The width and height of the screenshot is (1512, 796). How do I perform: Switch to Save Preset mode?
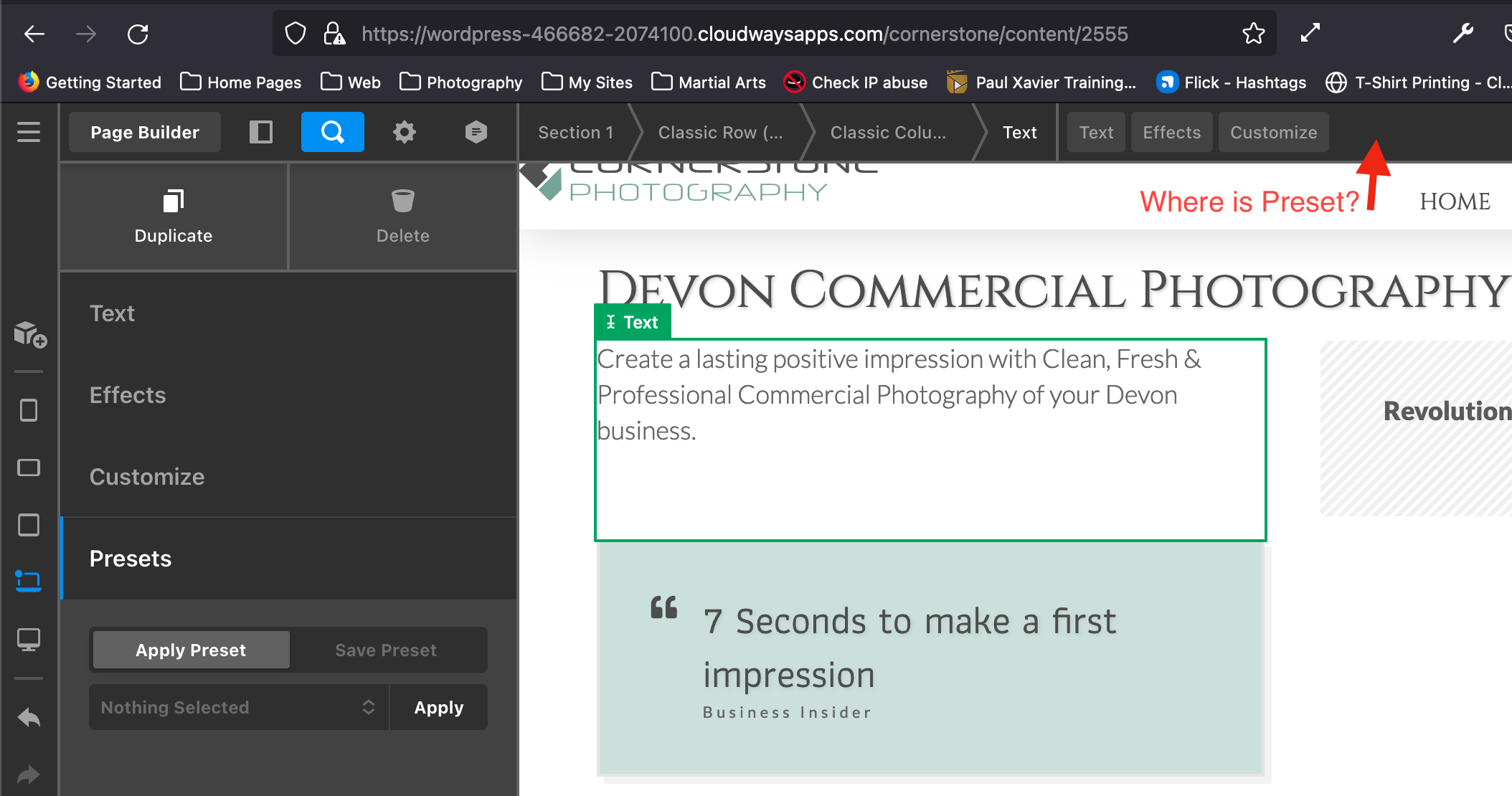(x=386, y=650)
